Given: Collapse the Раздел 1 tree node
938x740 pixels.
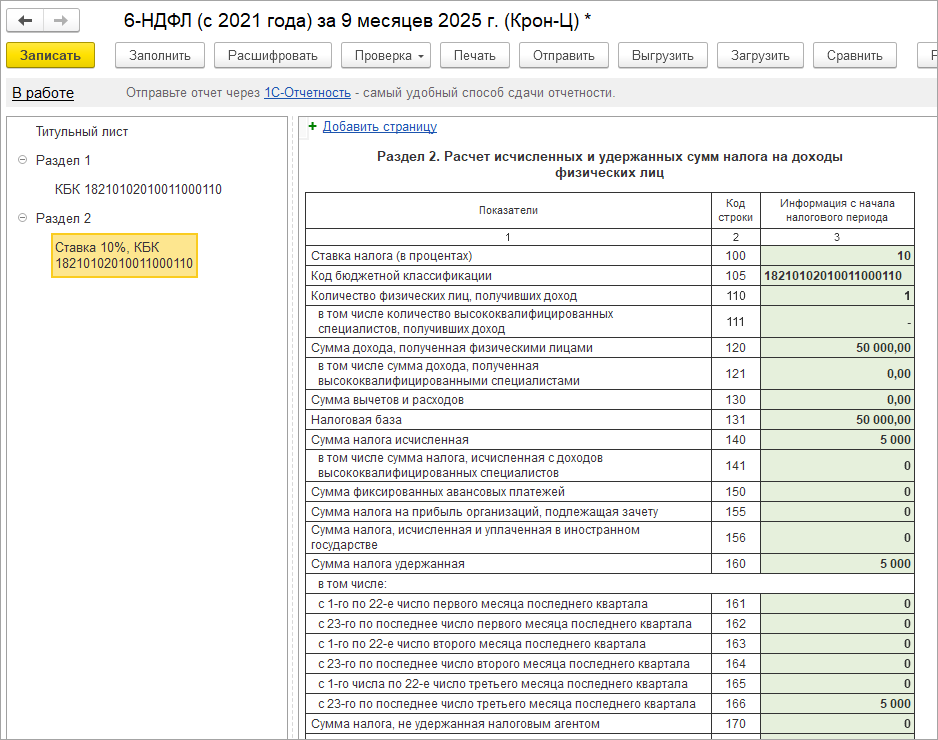Looking at the screenshot, I should (x=22, y=160).
